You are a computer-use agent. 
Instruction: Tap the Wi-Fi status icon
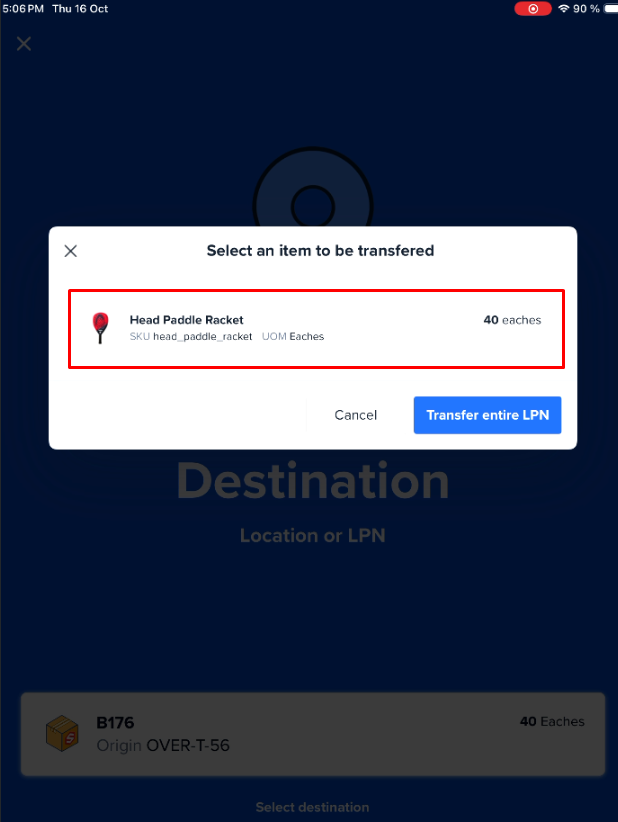tap(564, 8)
